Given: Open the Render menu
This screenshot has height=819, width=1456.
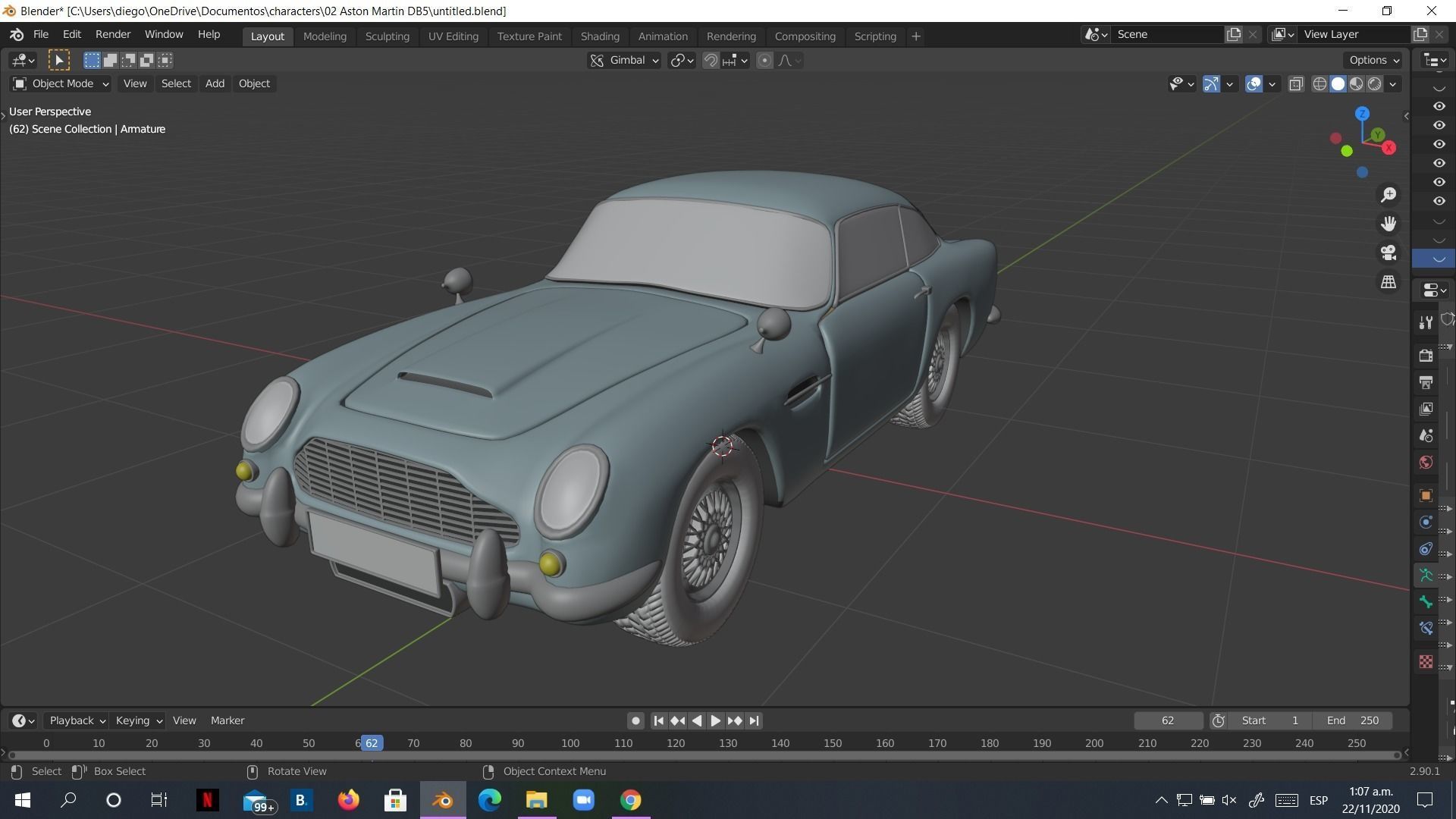Looking at the screenshot, I should coord(113,35).
